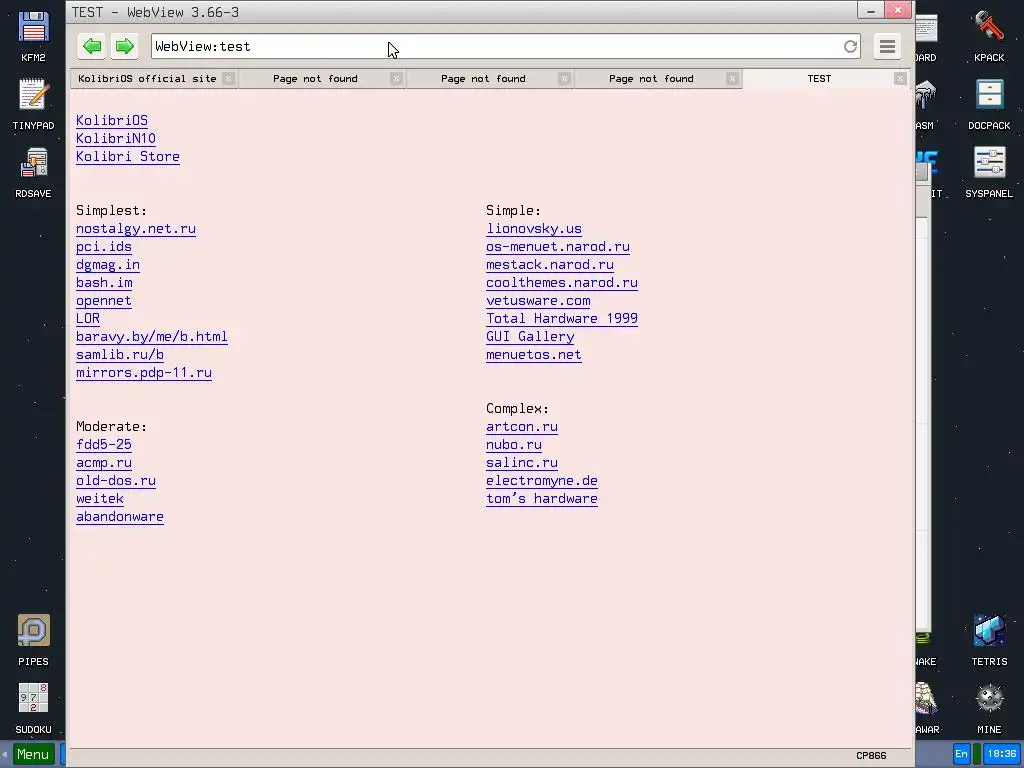The width and height of the screenshot is (1024, 768).
Task: Open the DOCPACK desktop icon
Action: click(989, 104)
